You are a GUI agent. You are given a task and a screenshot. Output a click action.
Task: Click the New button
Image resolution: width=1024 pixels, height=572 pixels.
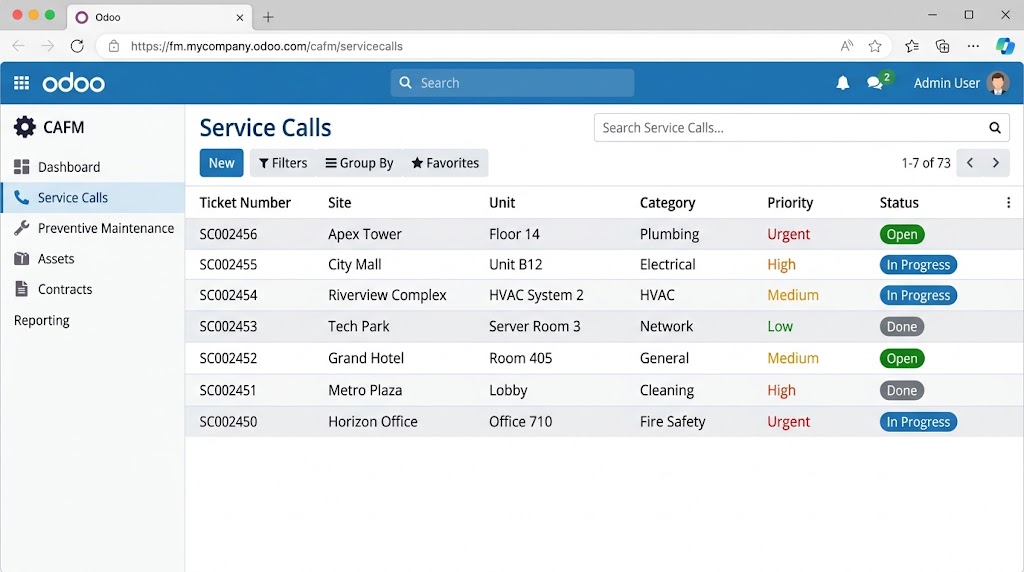click(x=221, y=163)
